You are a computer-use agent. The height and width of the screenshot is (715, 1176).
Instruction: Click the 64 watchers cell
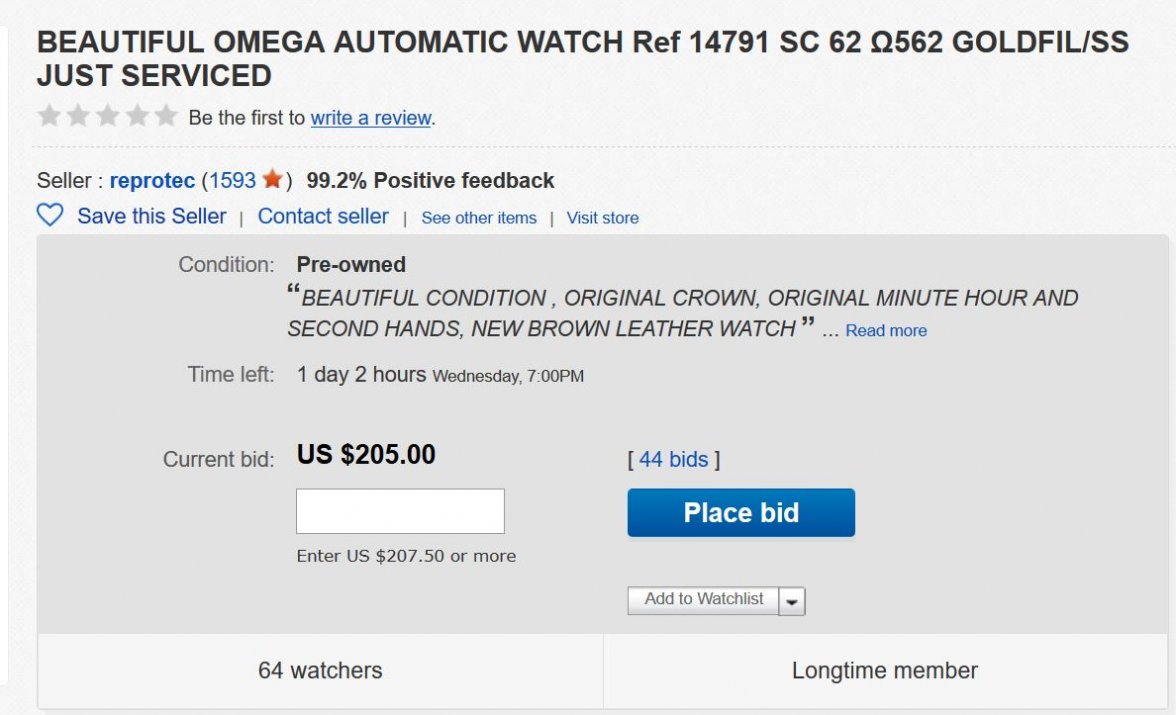coord(320,670)
